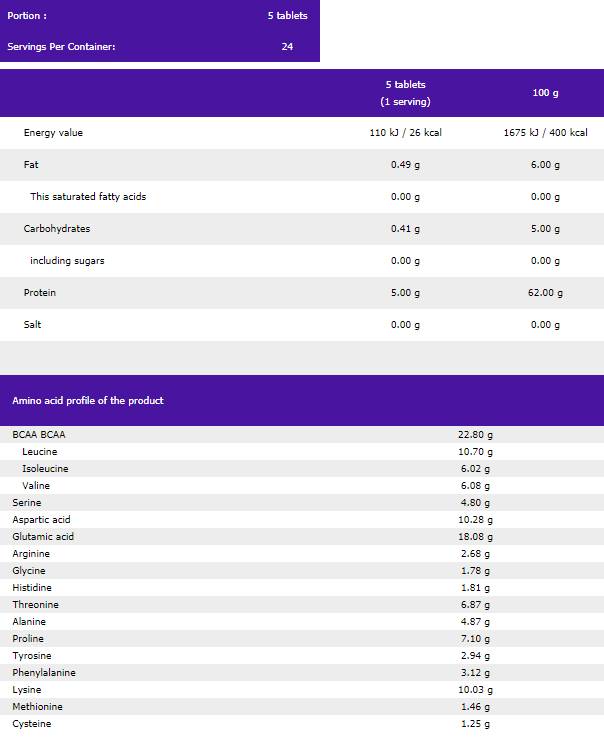Click the '100 g' column header
This screenshot has width=604, height=739.
(x=545, y=93)
